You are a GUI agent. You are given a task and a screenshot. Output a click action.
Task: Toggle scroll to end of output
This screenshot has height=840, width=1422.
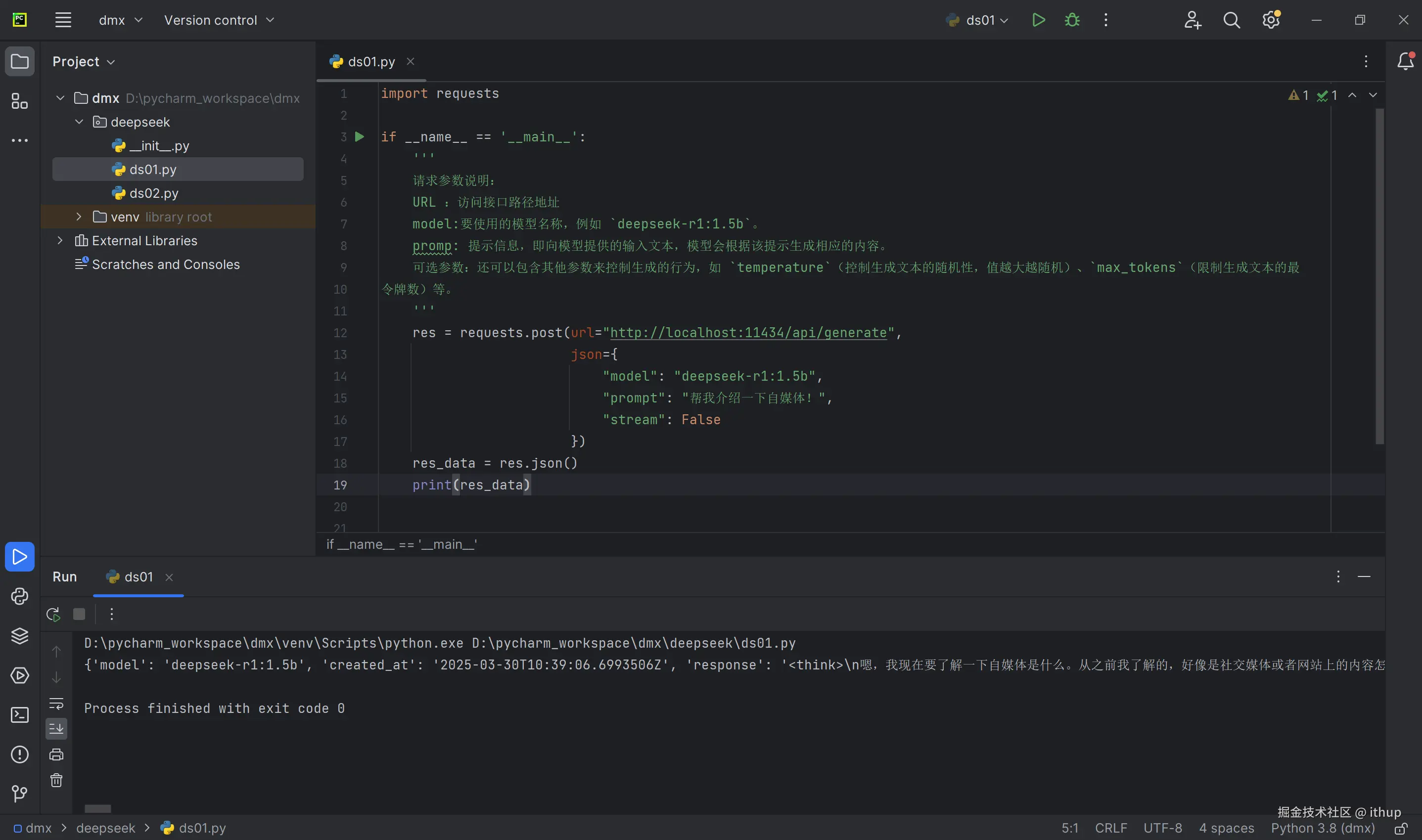pyautogui.click(x=56, y=729)
